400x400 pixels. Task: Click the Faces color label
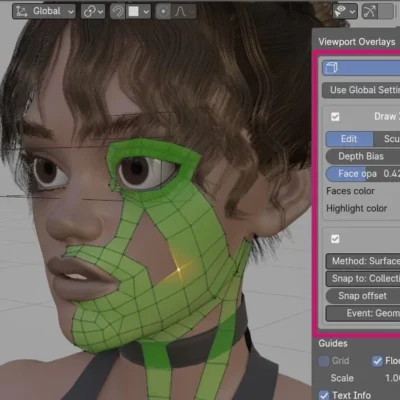pos(350,191)
